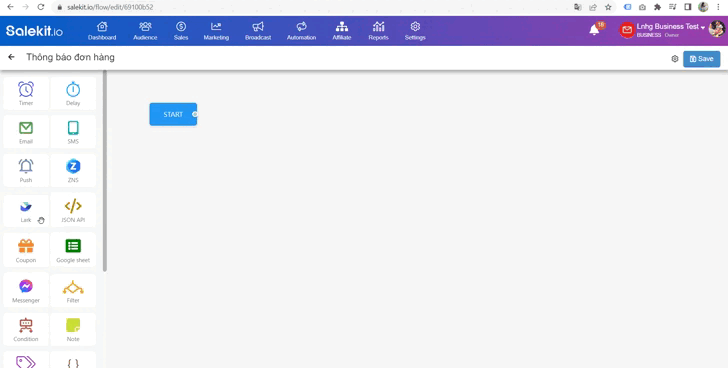Add an Email action block
Viewport: 728px width, 368px height.
[26, 132]
